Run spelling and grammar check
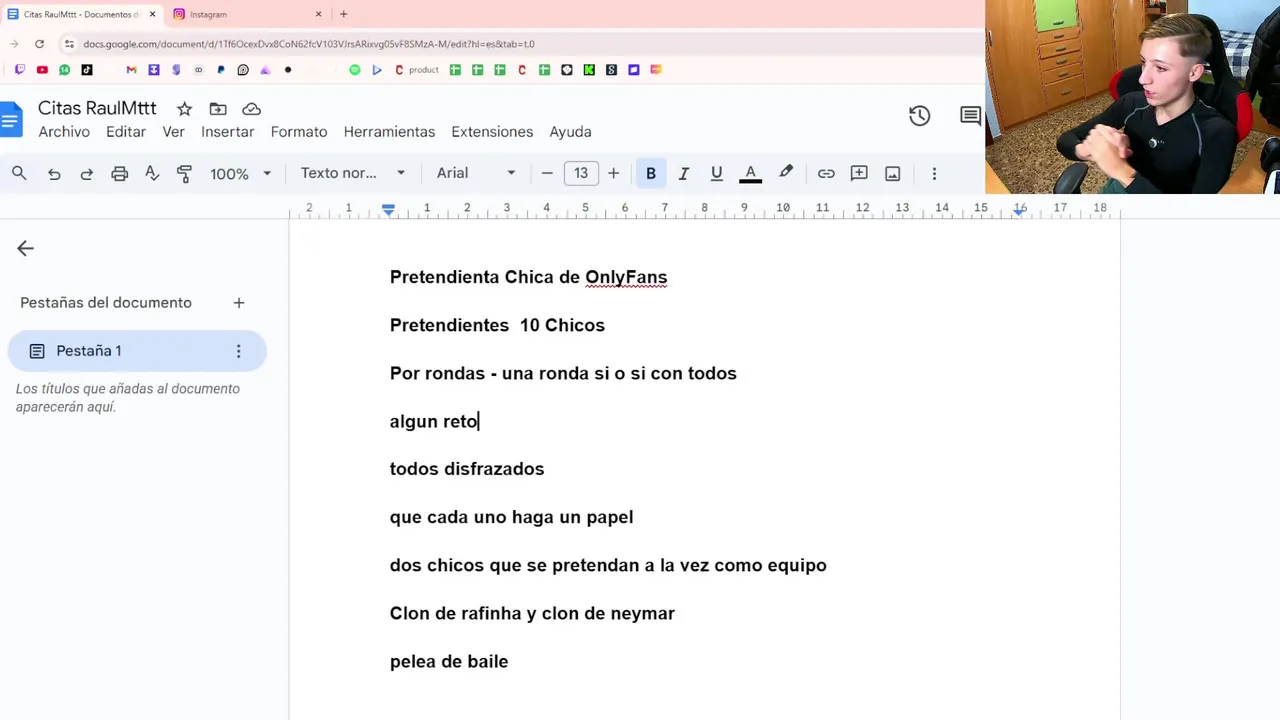The image size is (1280, 720). point(152,173)
